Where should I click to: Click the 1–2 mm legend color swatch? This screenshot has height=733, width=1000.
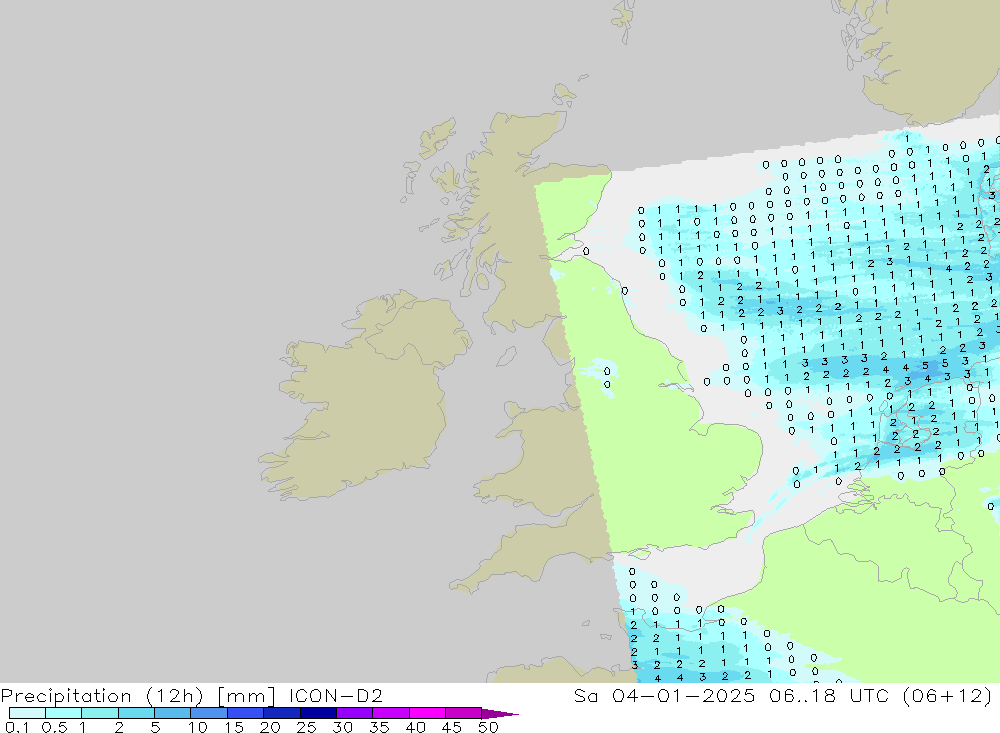(x=100, y=713)
